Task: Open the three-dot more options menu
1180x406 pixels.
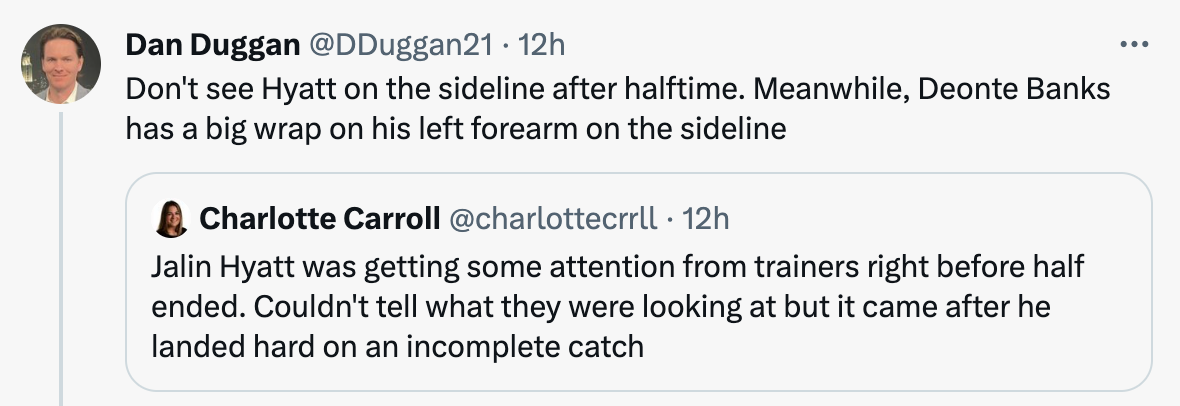Action: pyautogui.click(x=1134, y=45)
